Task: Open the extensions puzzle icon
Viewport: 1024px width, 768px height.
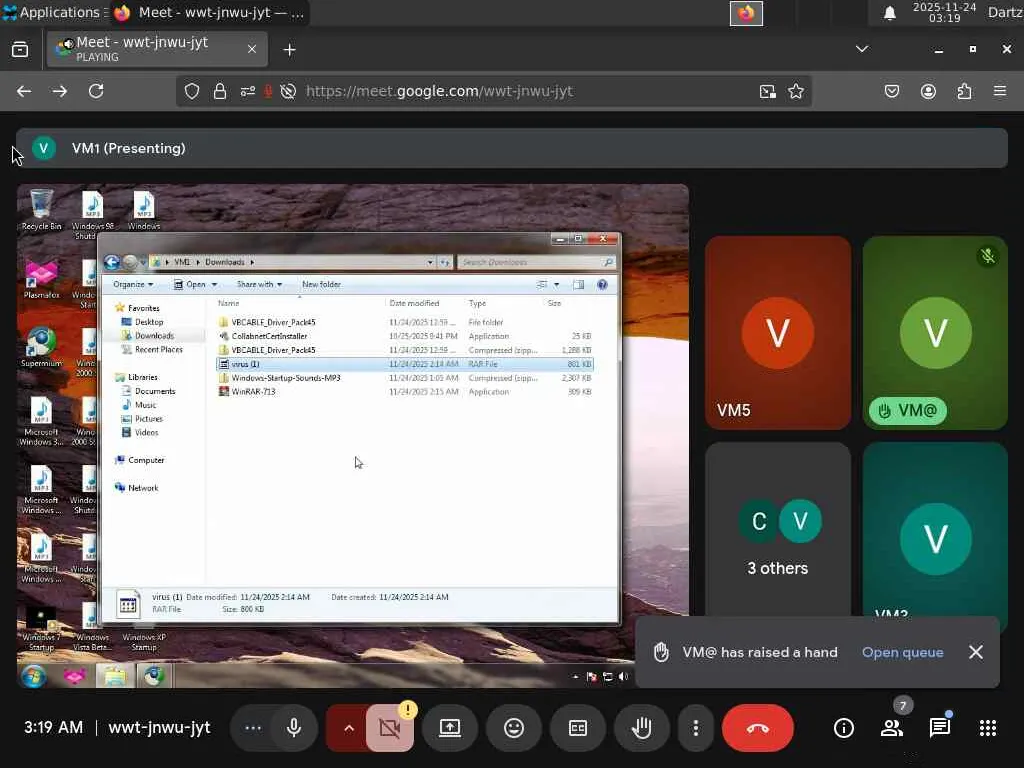Action: [965, 91]
